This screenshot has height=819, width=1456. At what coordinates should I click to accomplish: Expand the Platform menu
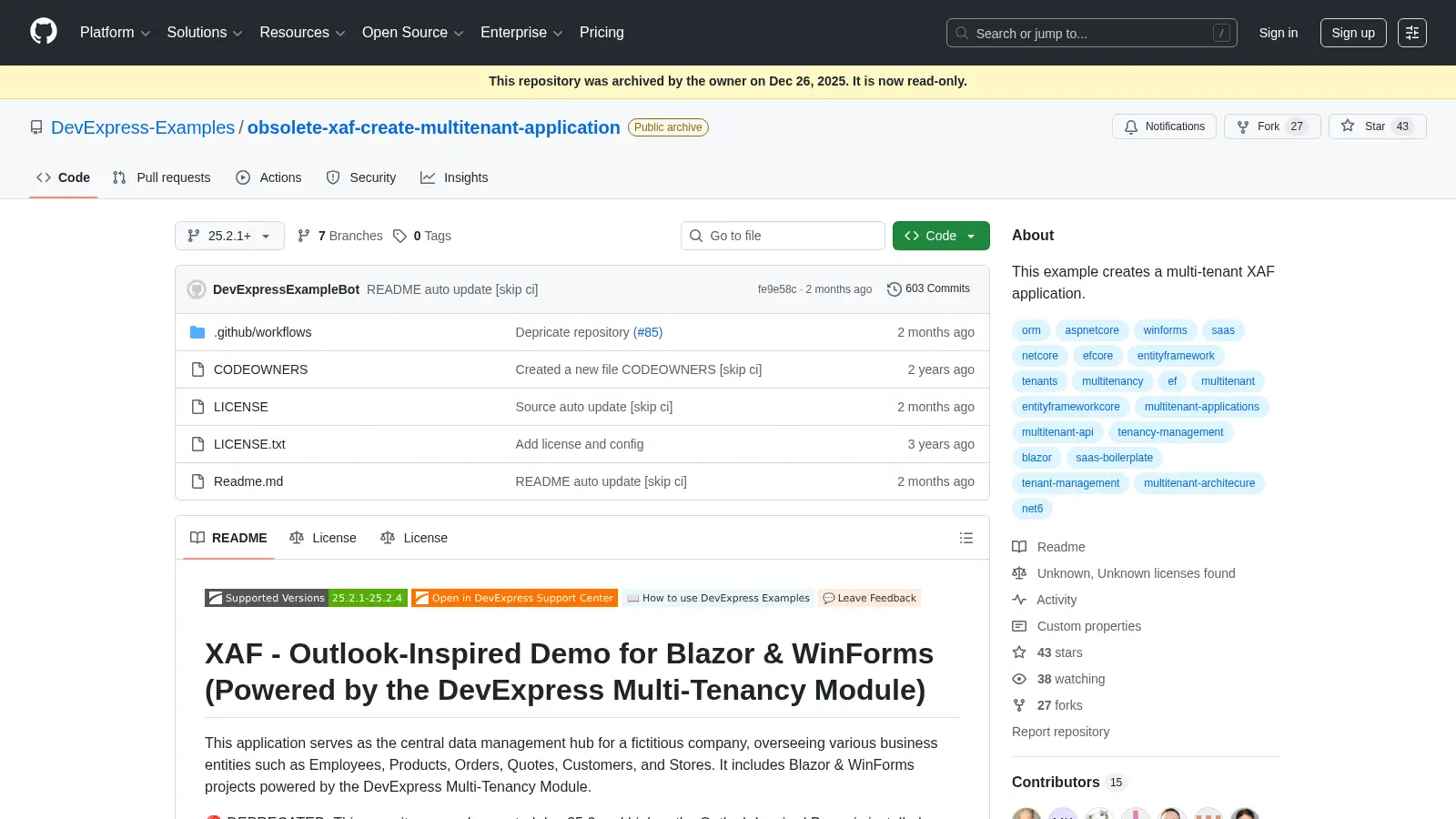115,33
